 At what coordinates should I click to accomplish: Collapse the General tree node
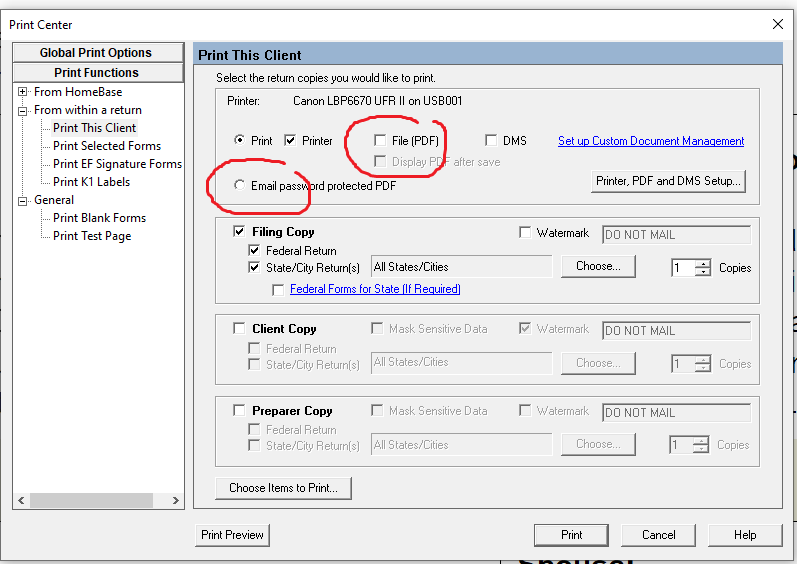coord(22,200)
